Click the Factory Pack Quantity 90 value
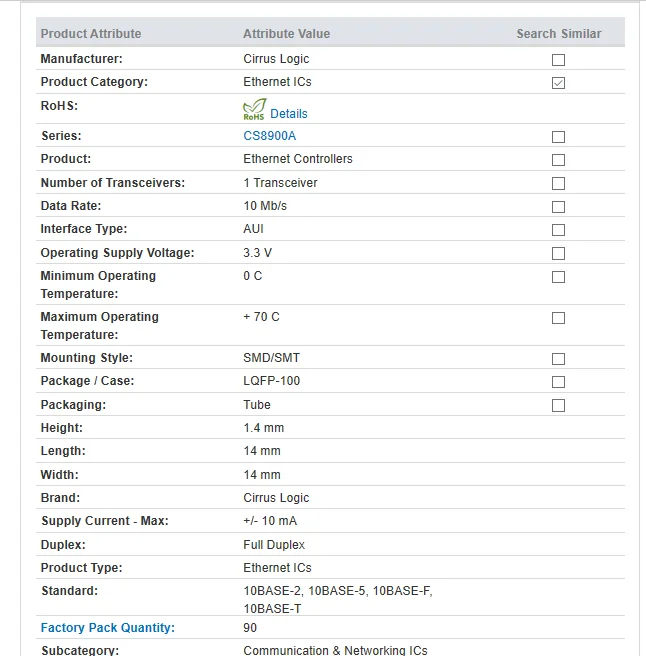Screen dimensions: 646x656 250,628
